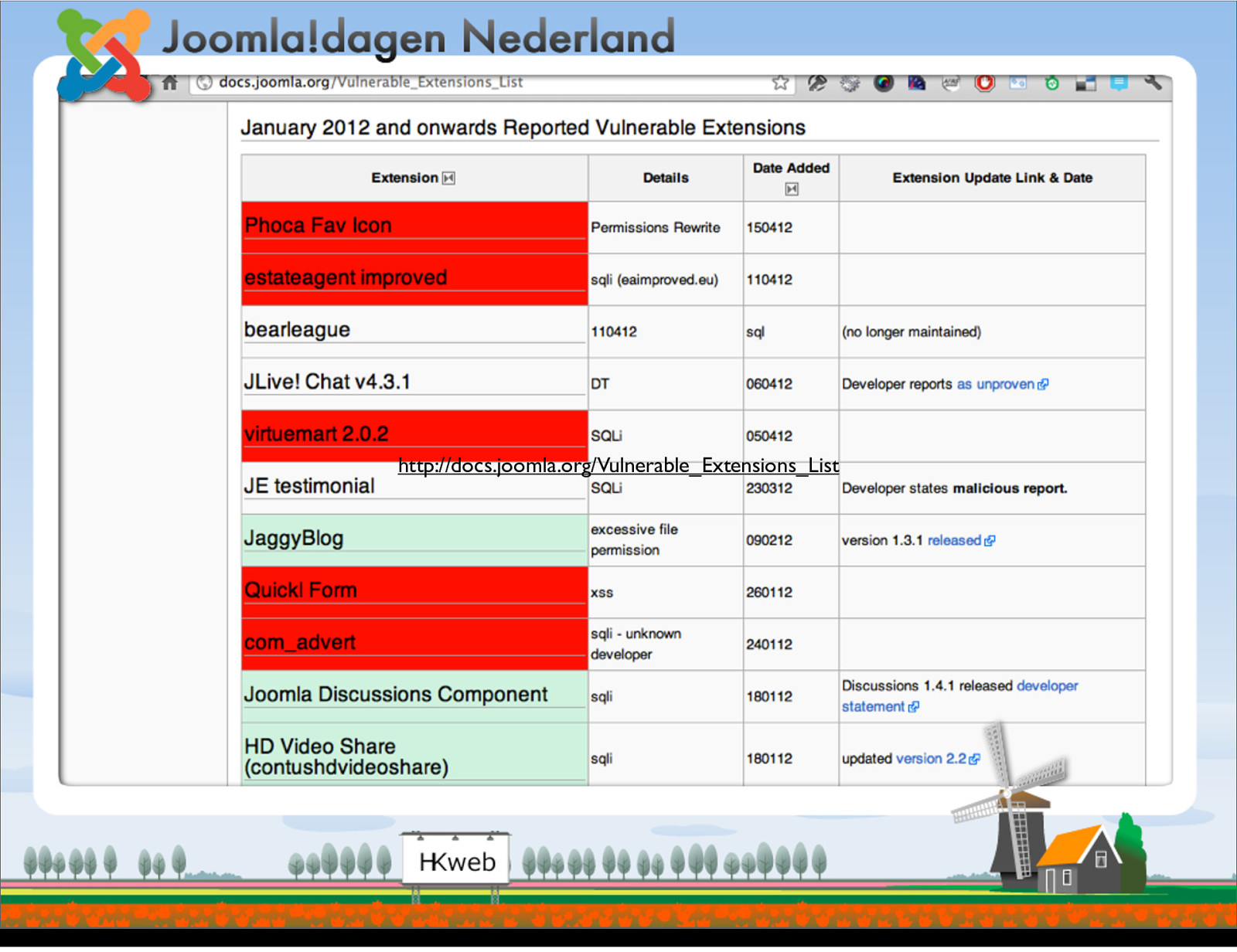Screen dimensions: 1237x952
Task: Open the red power-stop extension icon
Action: click(x=984, y=83)
